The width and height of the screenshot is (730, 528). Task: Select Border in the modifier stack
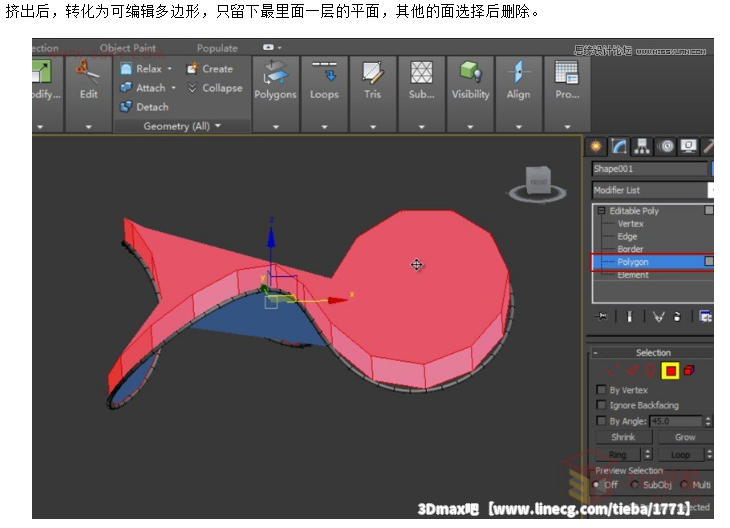(630, 249)
